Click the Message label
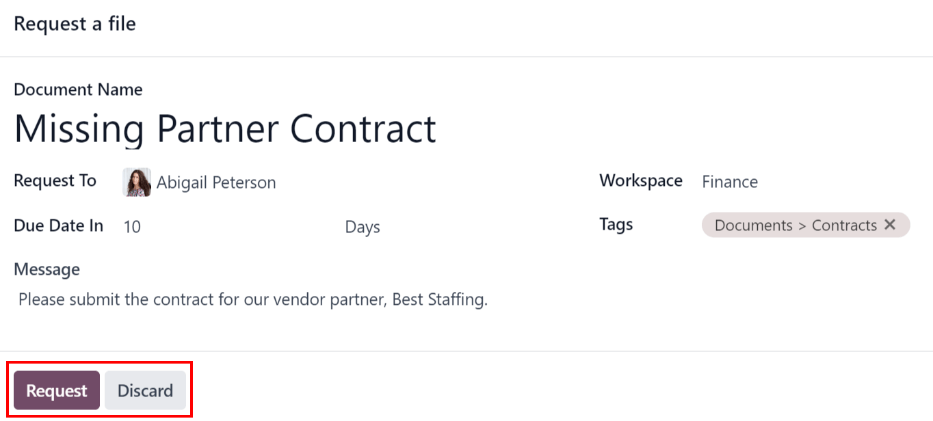Screen dimensions: 933x421 click(x=47, y=269)
